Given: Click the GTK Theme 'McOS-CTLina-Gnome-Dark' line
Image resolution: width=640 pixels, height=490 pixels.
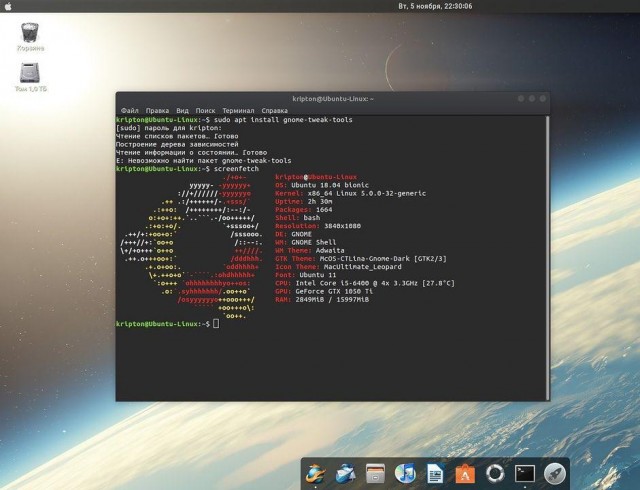Looking at the screenshot, I should coord(360,258).
